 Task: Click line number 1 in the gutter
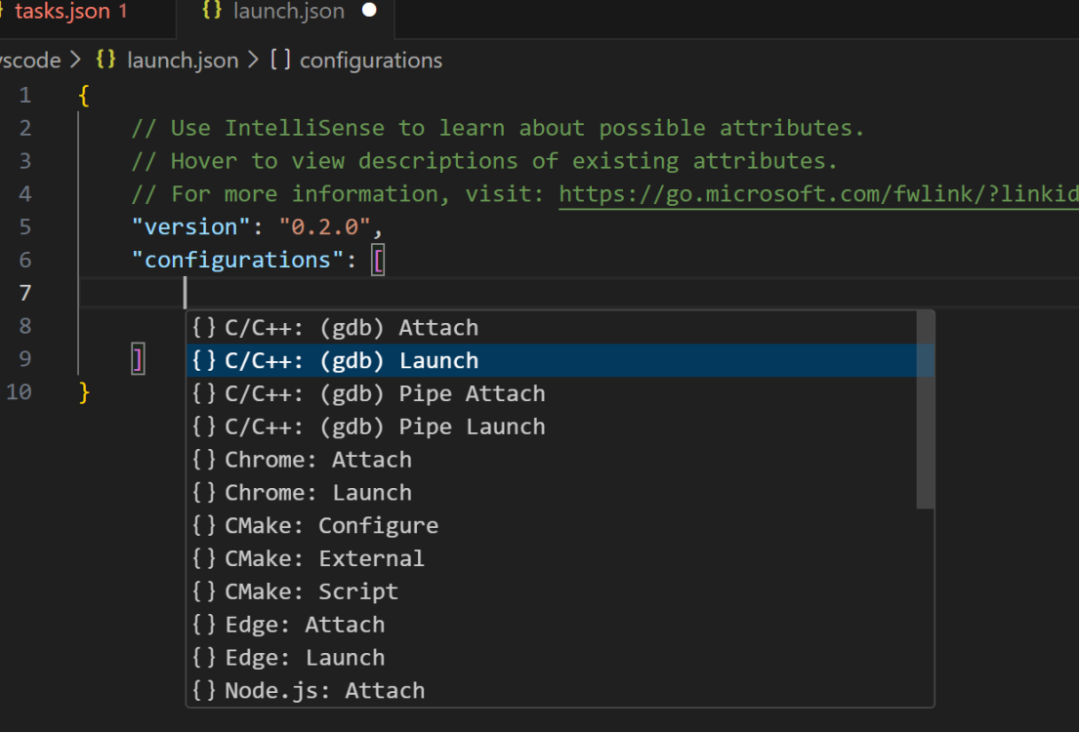[x=25, y=95]
